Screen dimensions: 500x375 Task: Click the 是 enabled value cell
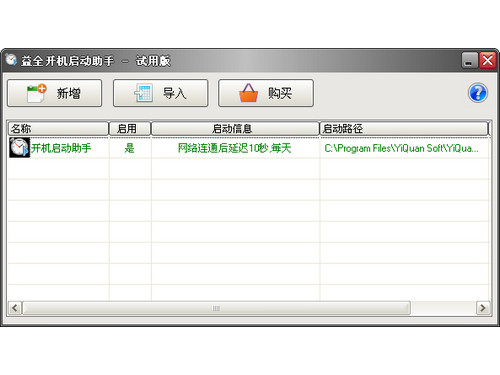pos(129,148)
